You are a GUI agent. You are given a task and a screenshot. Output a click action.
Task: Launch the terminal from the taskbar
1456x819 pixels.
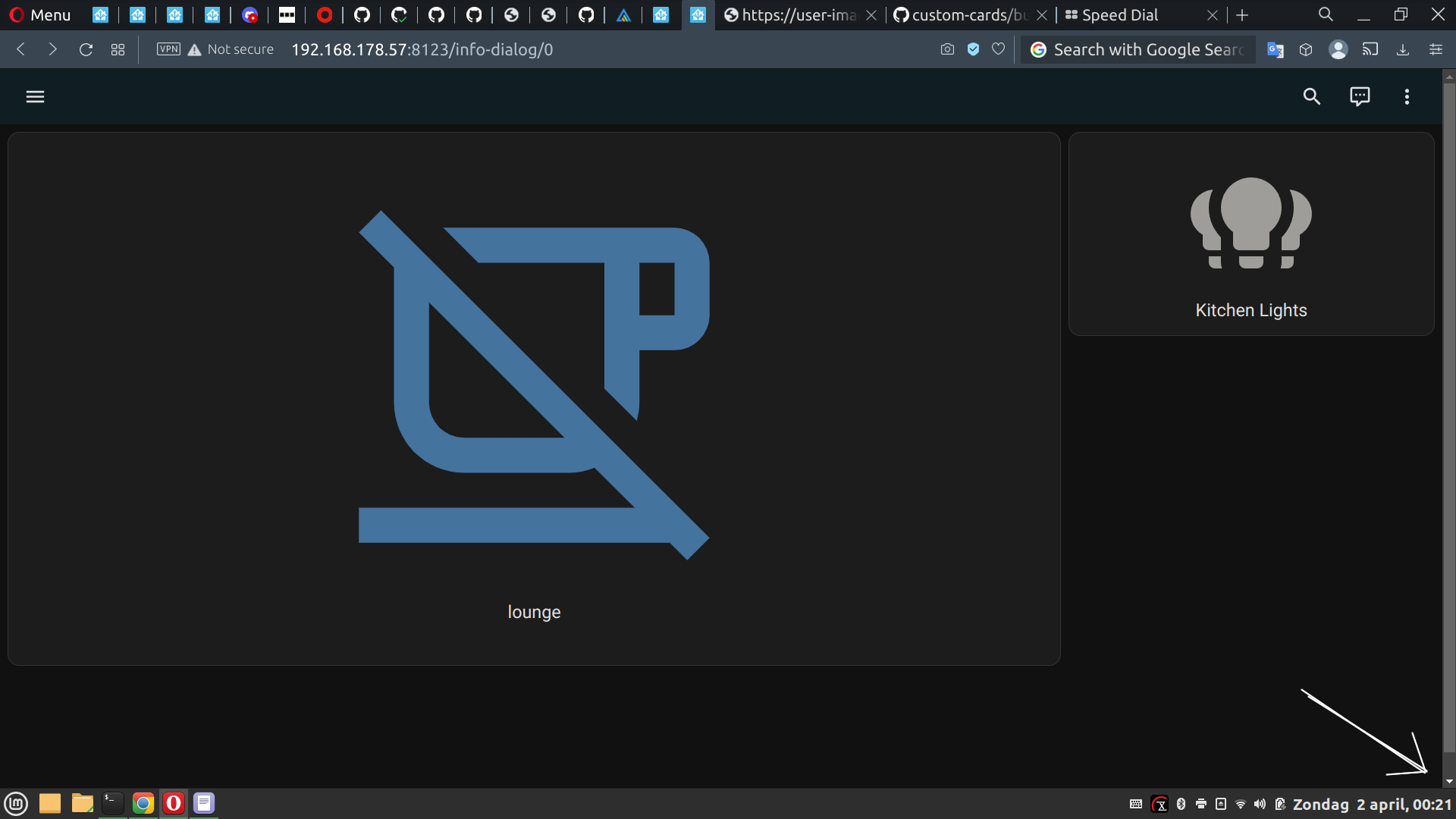click(113, 803)
